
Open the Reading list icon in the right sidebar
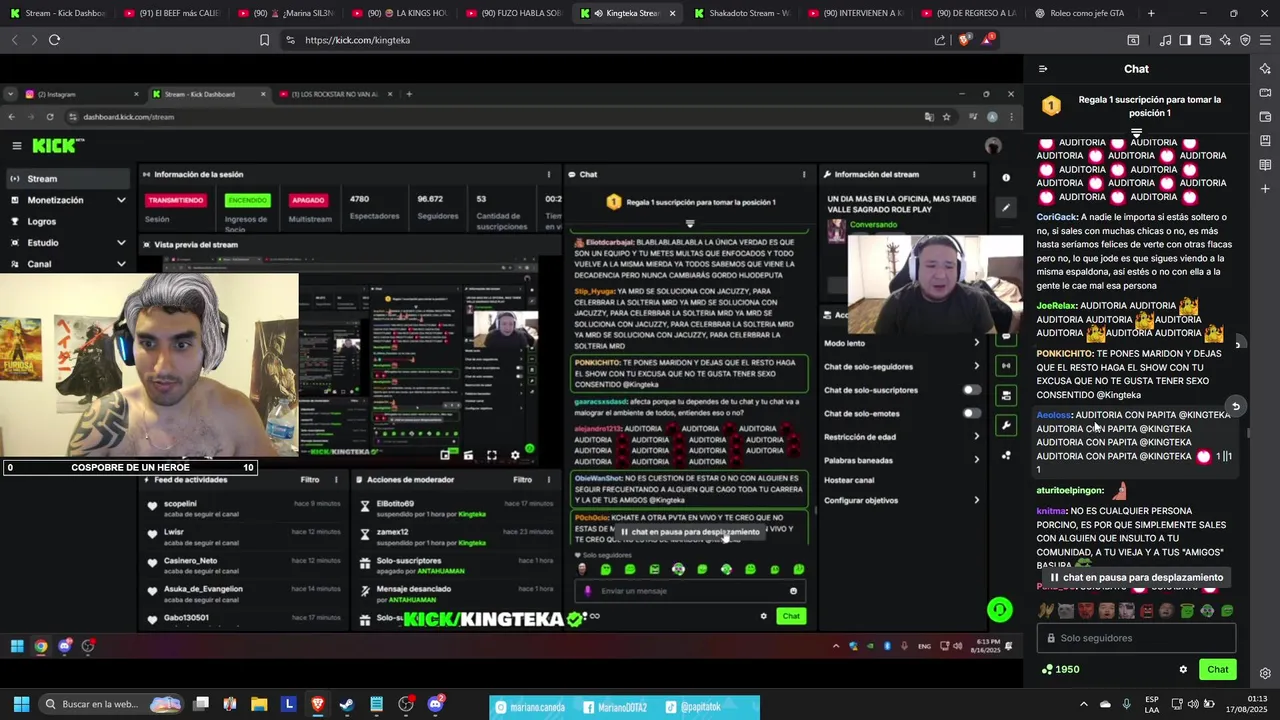click(x=1265, y=165)
